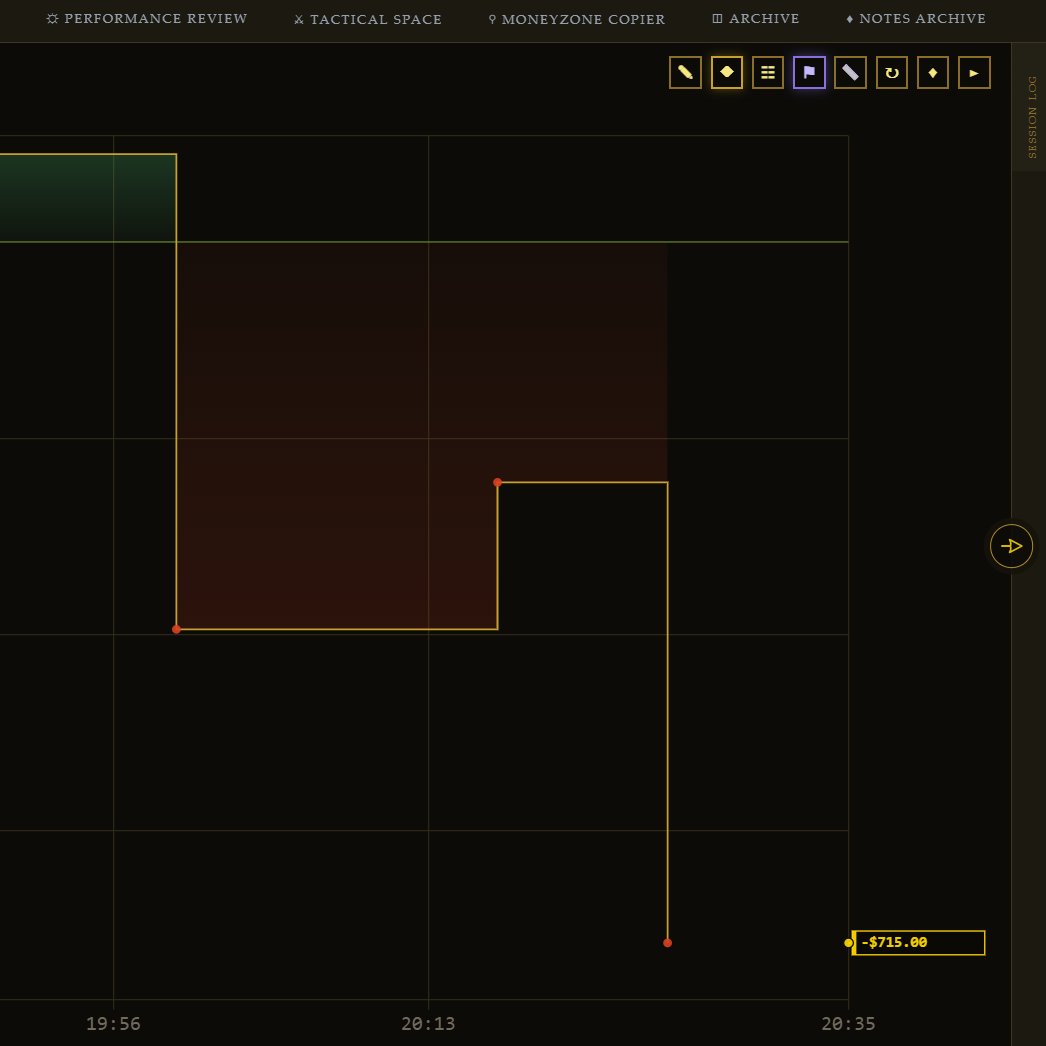1046x1046 pixels.
Task: Open the Performance Review tab
Action: click(147, 19)
